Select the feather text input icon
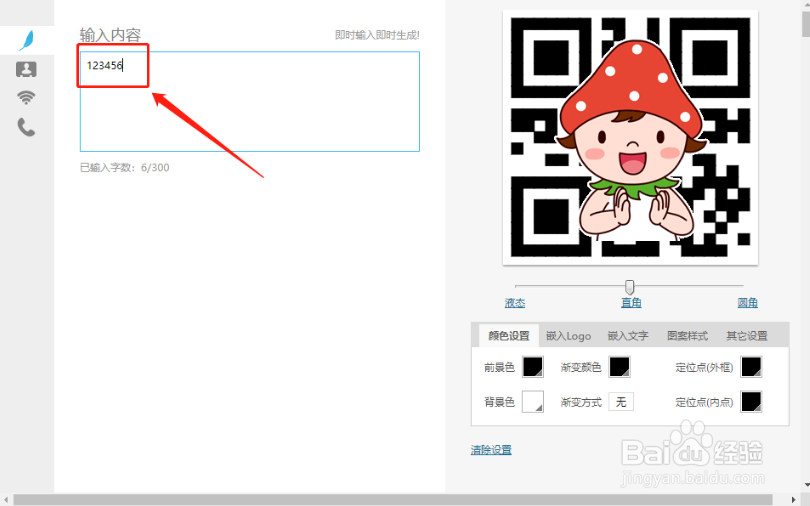 [26, 40]
